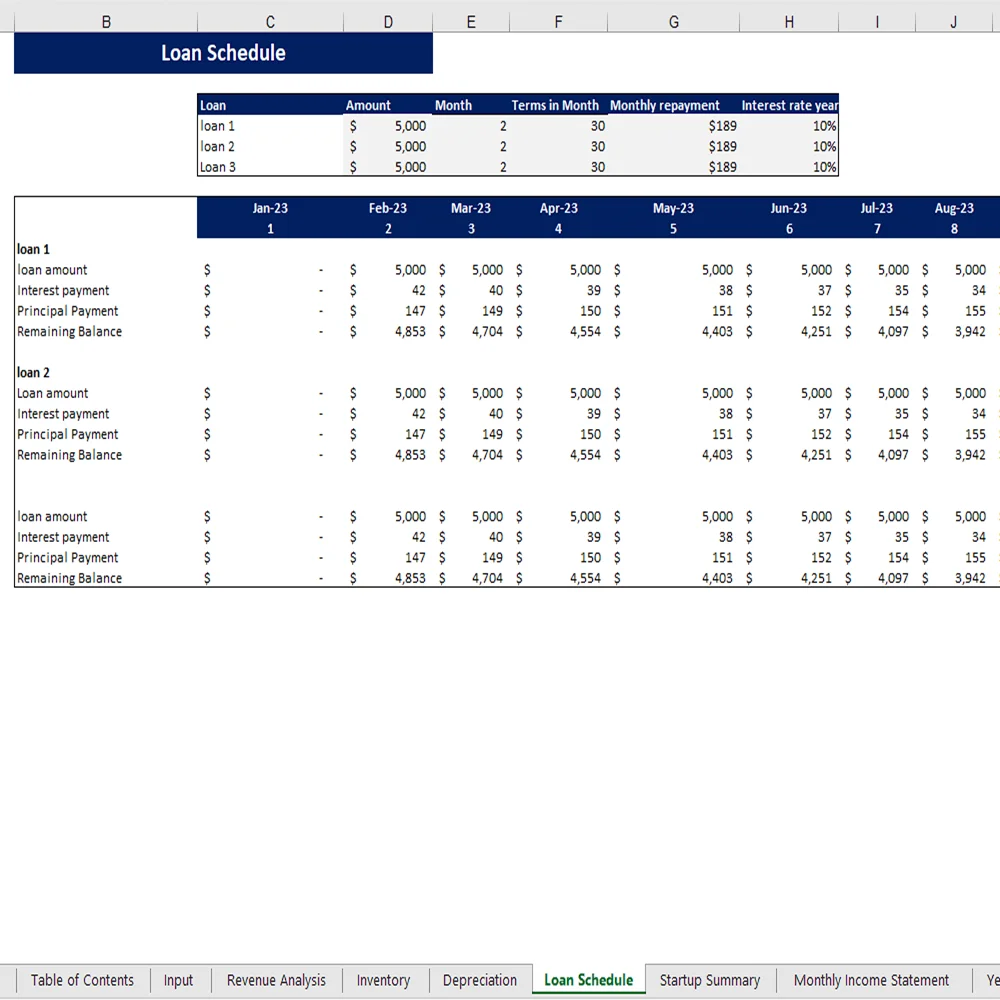Select loan 1 Mar-23 interest payment 40

[x=471, y=290]
